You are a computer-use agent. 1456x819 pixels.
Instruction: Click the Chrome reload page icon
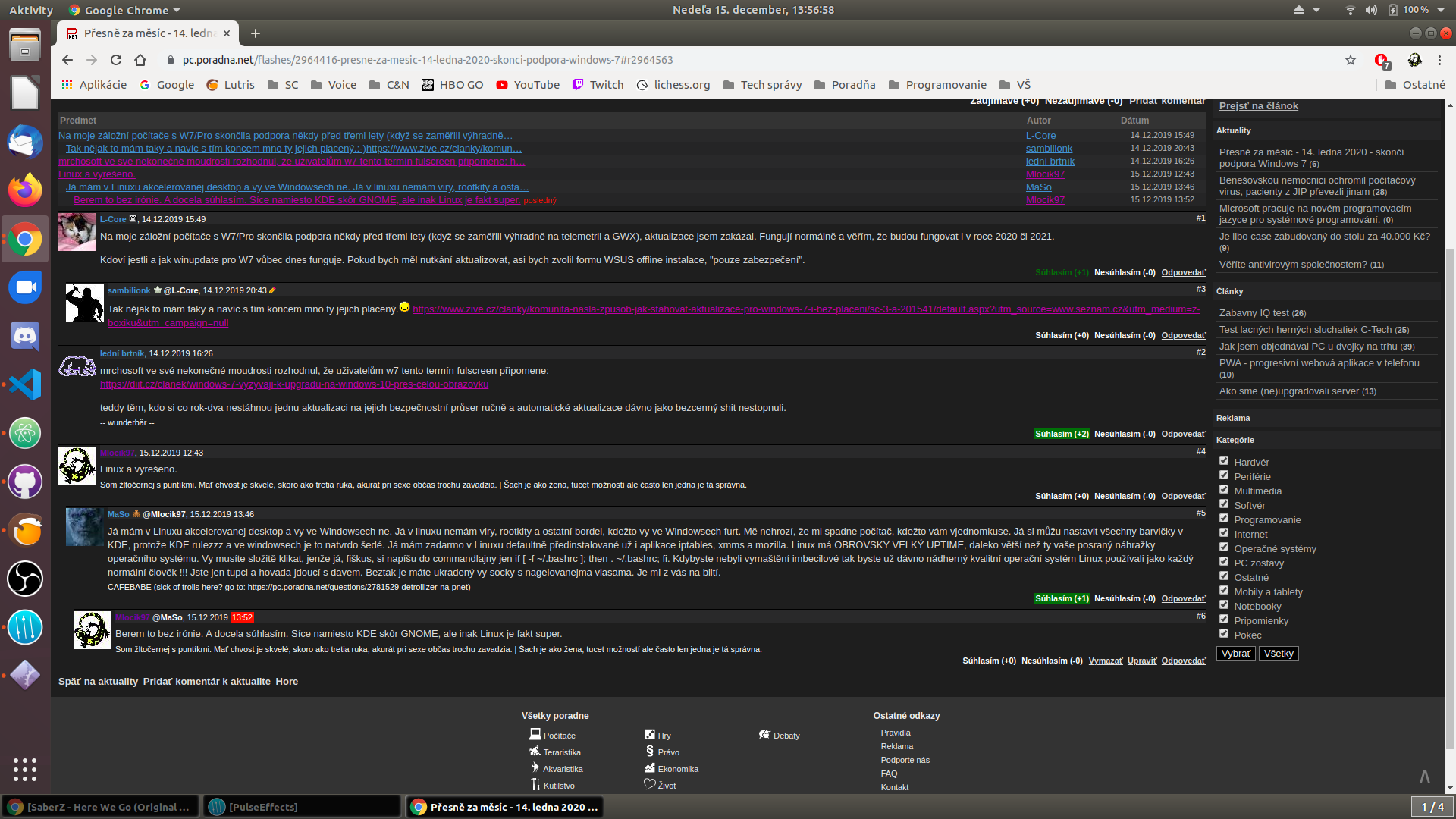(116, 60)
